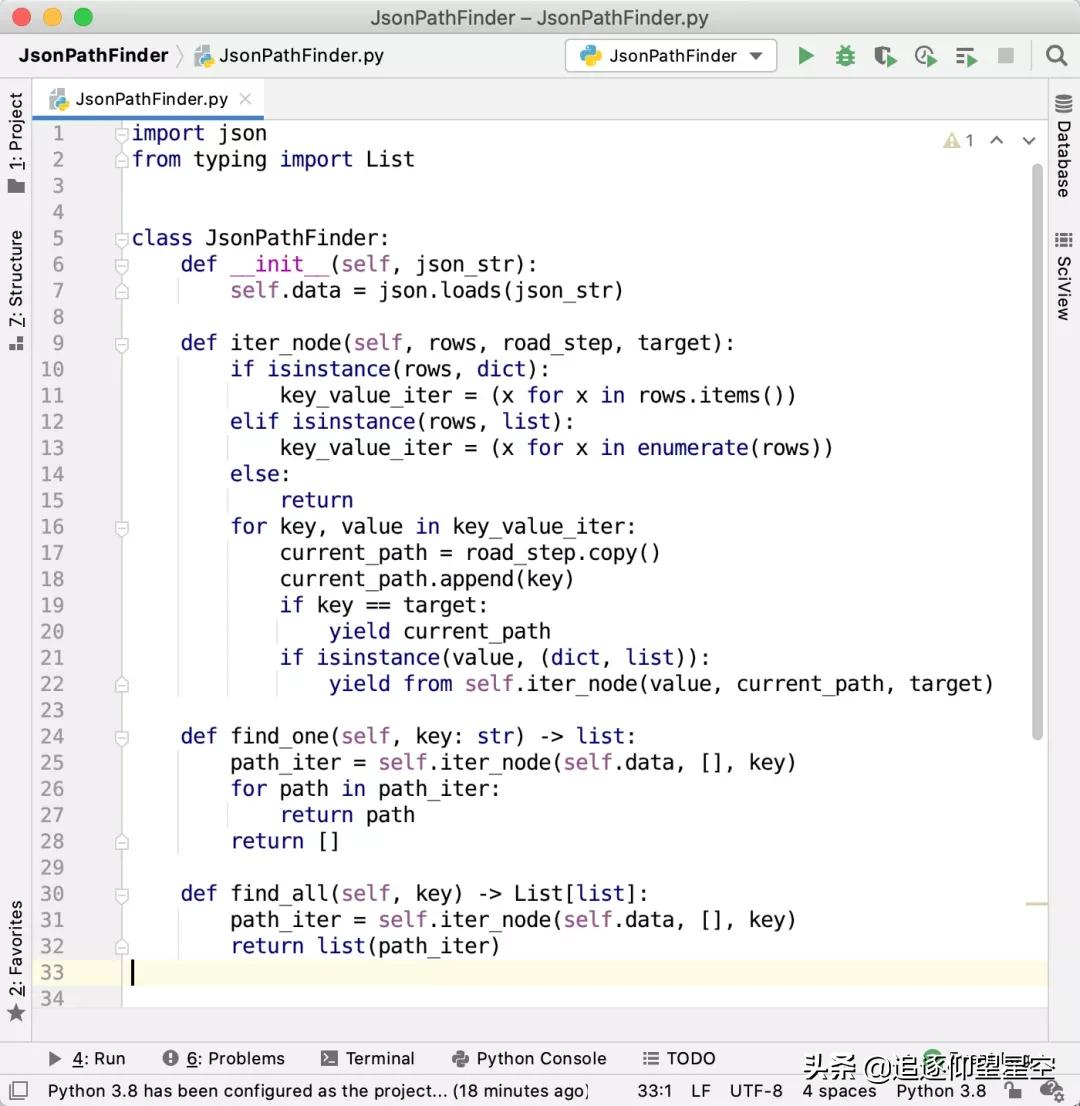The image size is (1080, 1106).
Task: Select JsonPathFinder.py breadcrumb in navigation bar
Action: (290, 56)
